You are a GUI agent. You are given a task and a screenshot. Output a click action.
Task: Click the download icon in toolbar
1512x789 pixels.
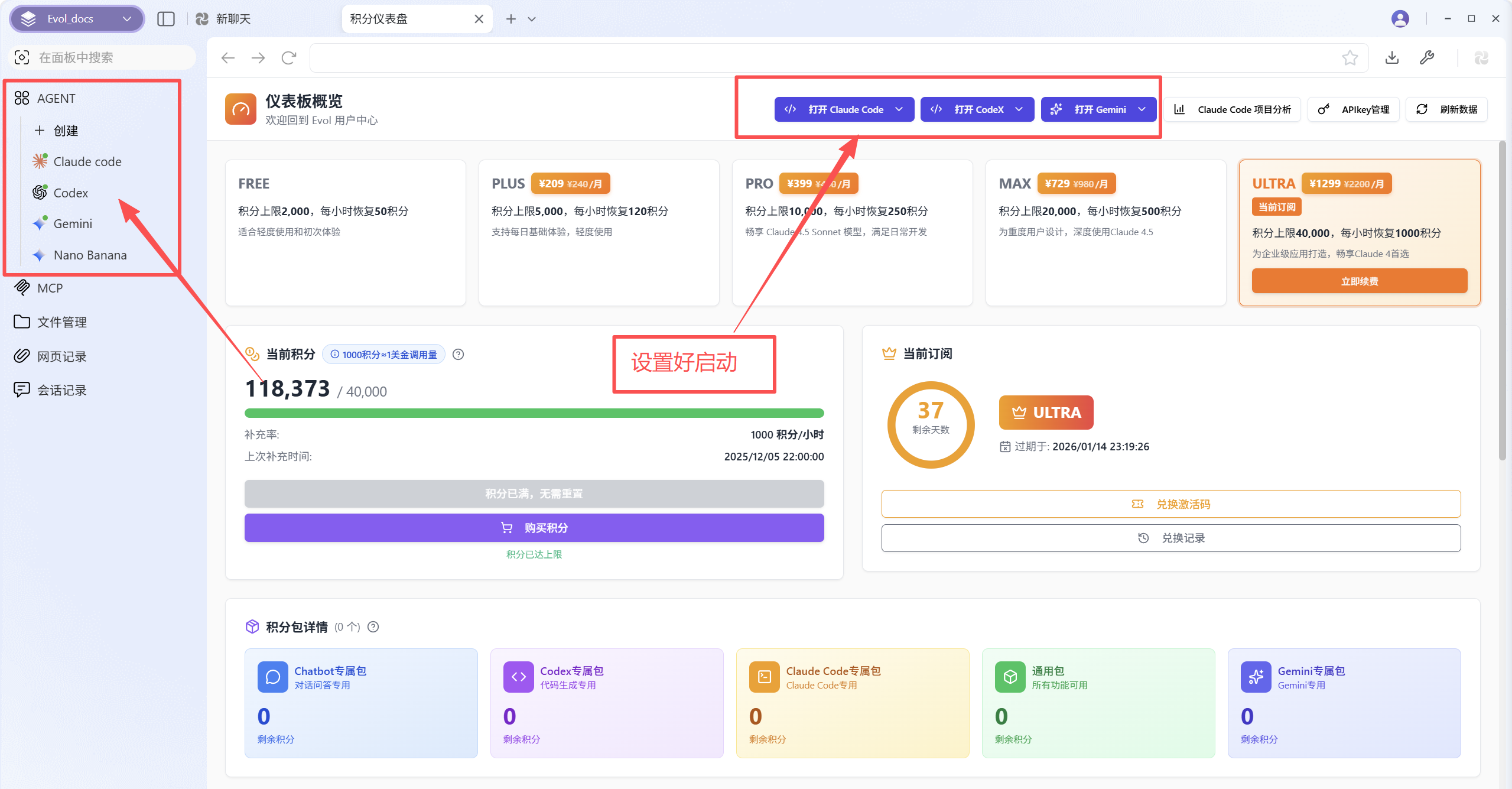pos(1392,58)
